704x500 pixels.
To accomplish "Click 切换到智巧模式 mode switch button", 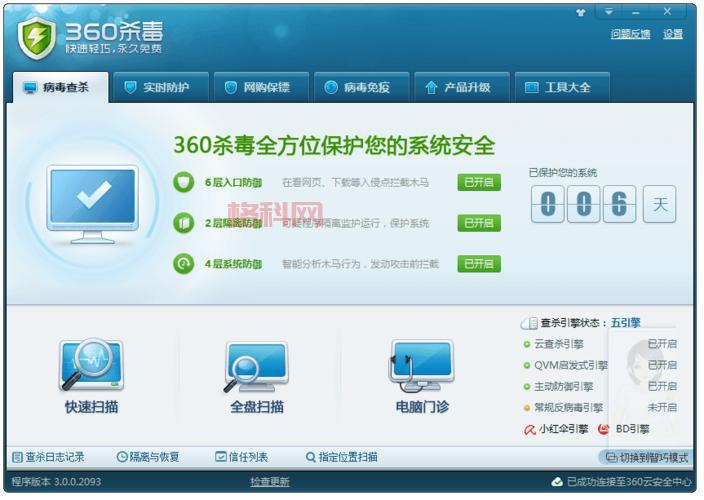I will click(647, 457).
